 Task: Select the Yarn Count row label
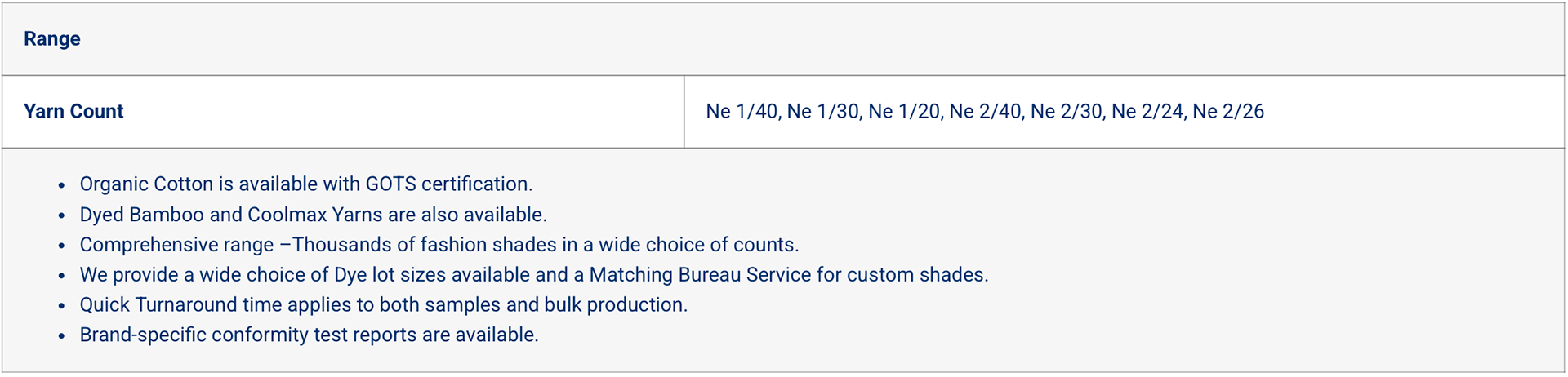tap(73, 111)
